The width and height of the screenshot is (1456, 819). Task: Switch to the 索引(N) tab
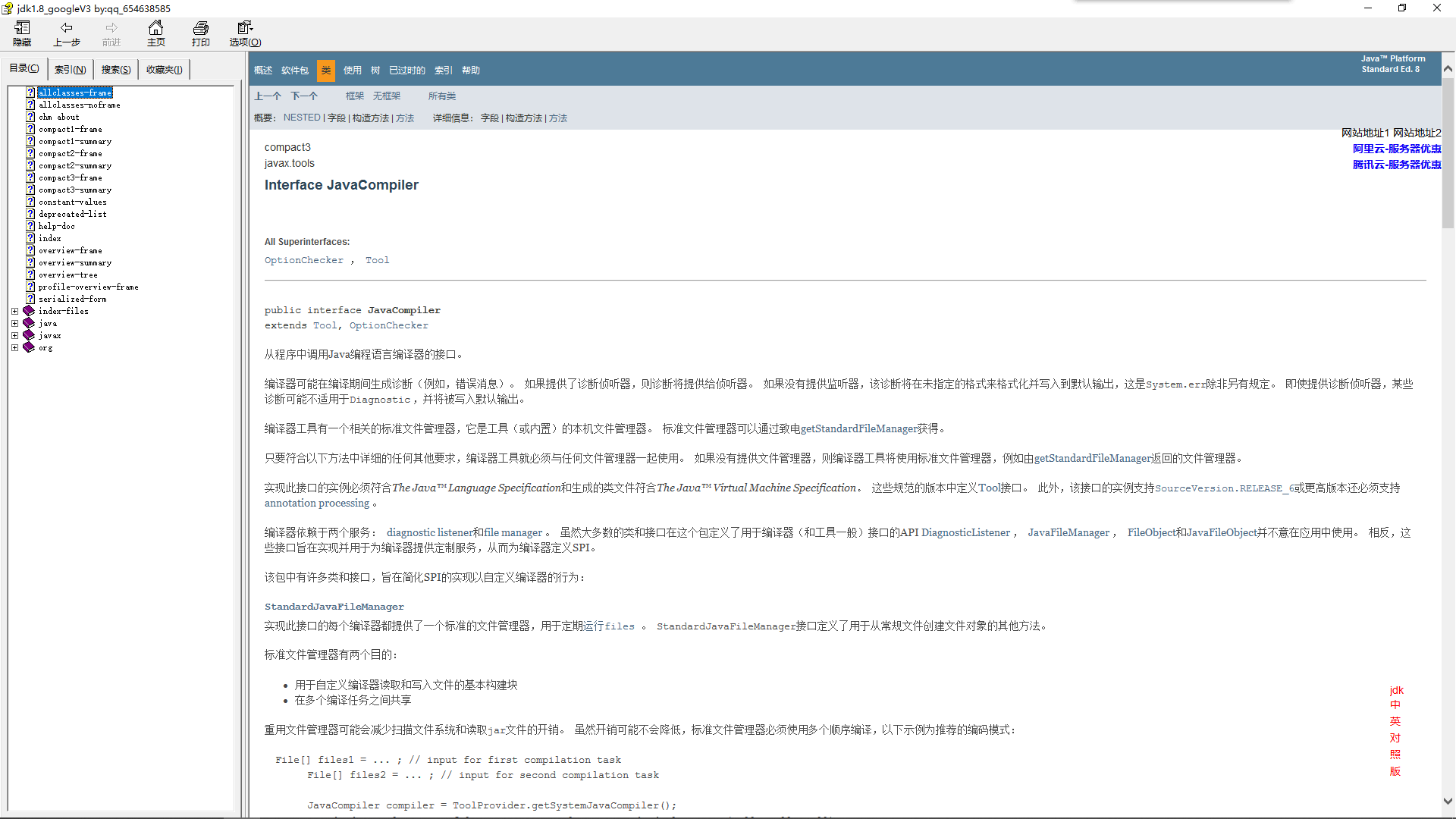[x=70, y=69]
